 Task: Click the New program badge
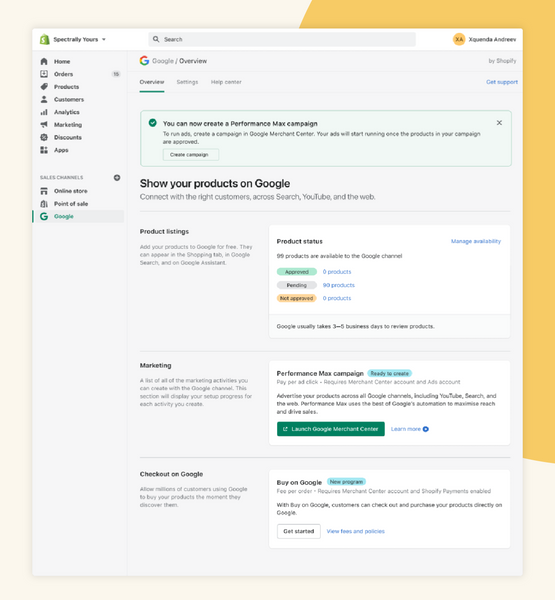pos(346,482)
